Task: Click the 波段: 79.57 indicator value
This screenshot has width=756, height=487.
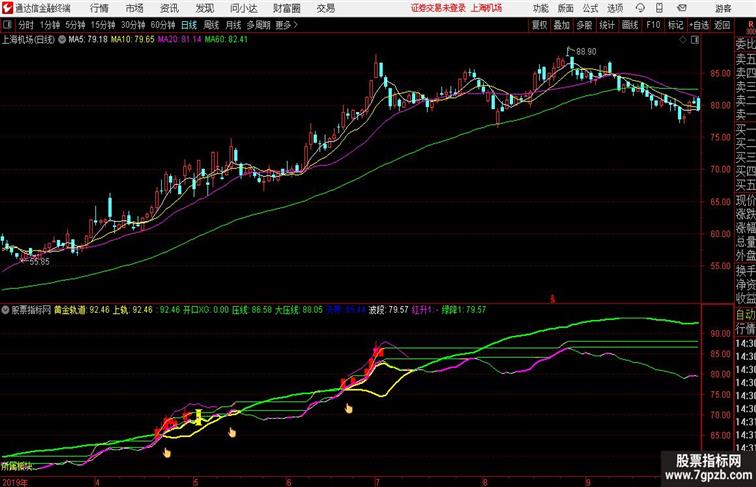Action: (x=389, y=310)
